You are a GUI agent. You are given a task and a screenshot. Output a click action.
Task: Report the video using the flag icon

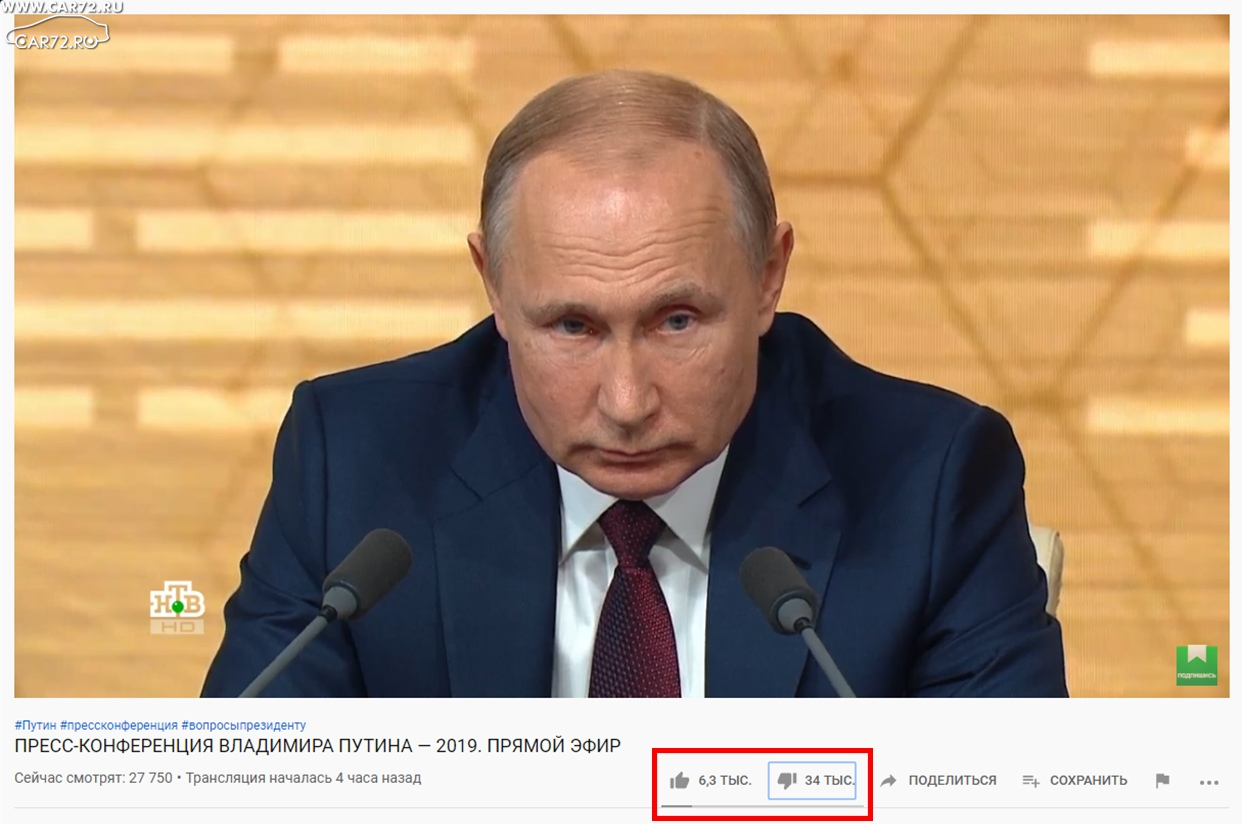click(x=1162, y=780)
